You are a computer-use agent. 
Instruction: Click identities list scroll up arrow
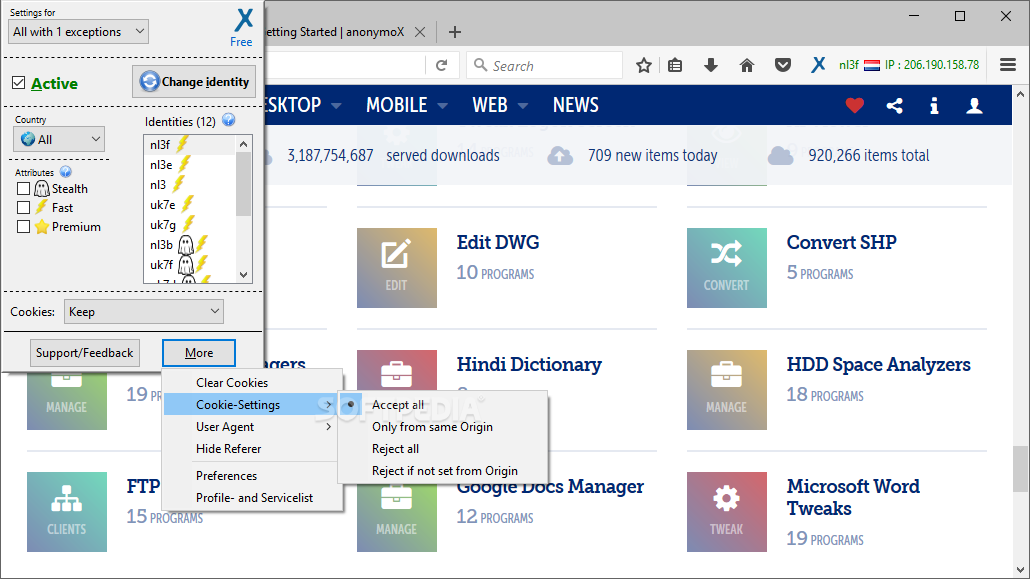coord(244,144)
